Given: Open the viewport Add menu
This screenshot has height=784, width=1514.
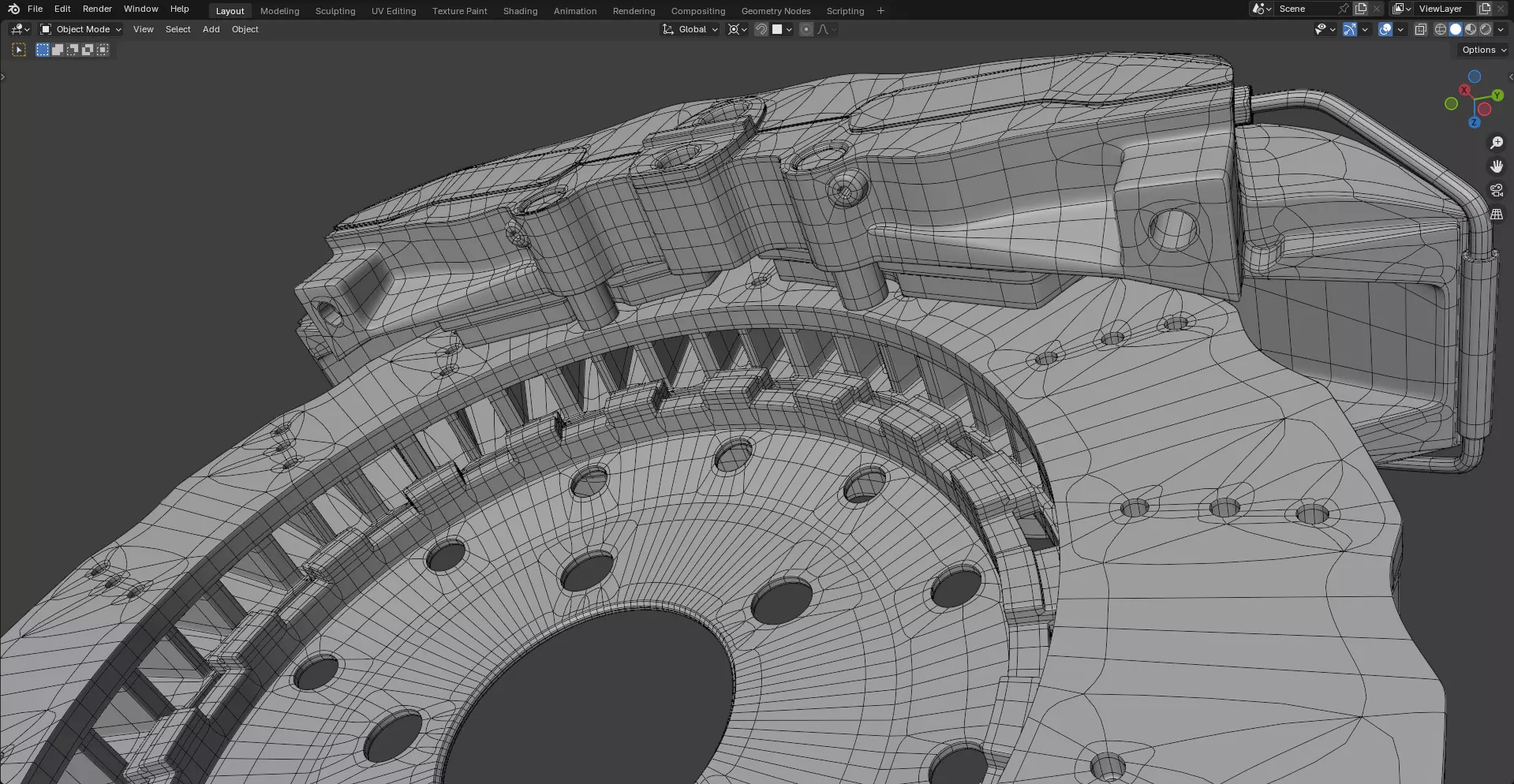Looking at the screenshot, I should (x=211, y=29).
